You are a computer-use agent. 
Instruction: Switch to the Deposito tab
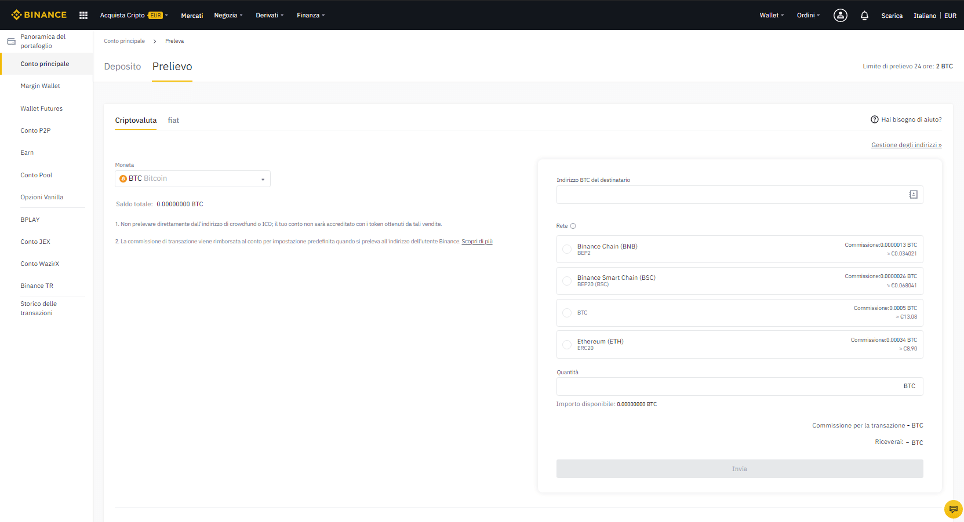point(122,66)
